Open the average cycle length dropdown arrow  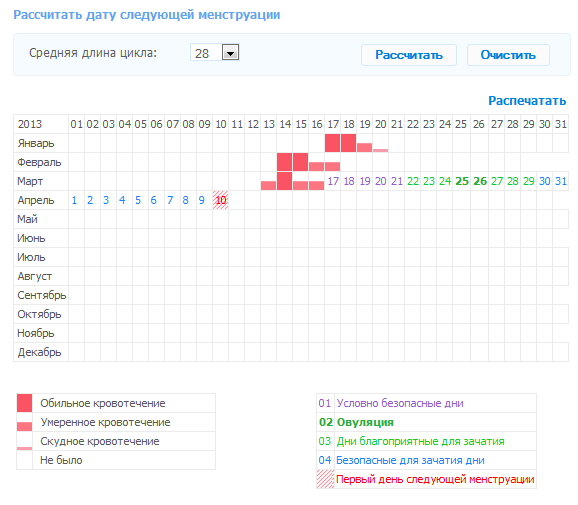pyautogui.click(x=230, y=52)
